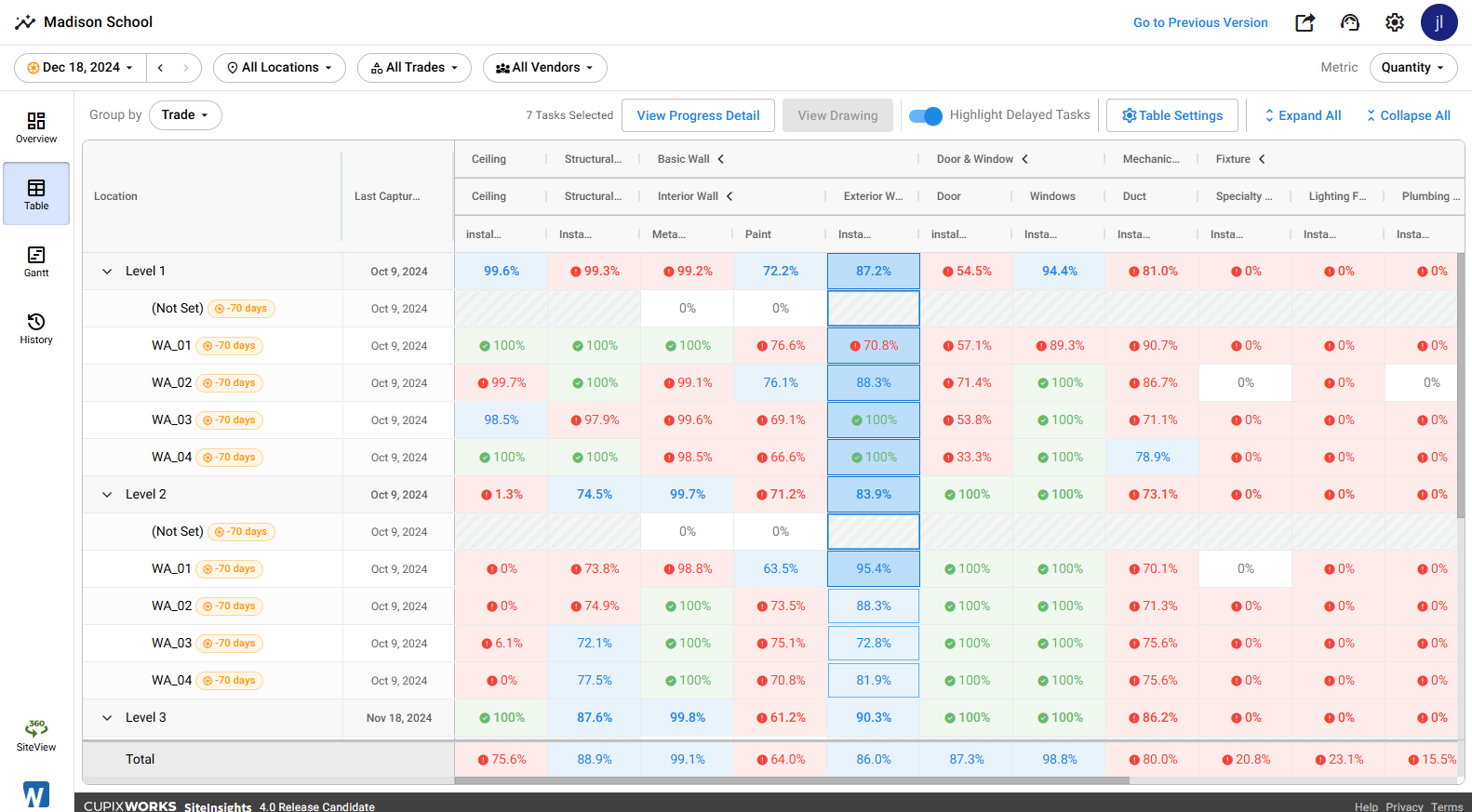
Task: Collapse the Interior Wall column subgroup
Action: click(x=730, y=196)
